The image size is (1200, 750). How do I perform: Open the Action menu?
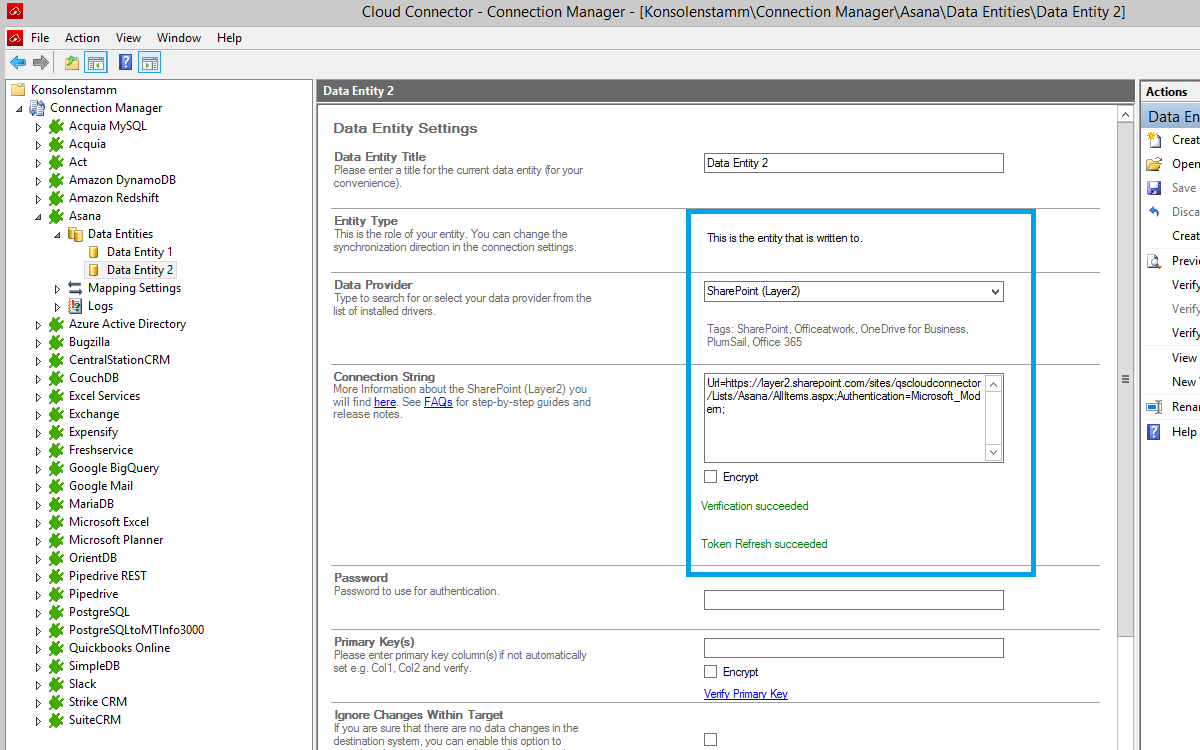(x=82, y=38)
